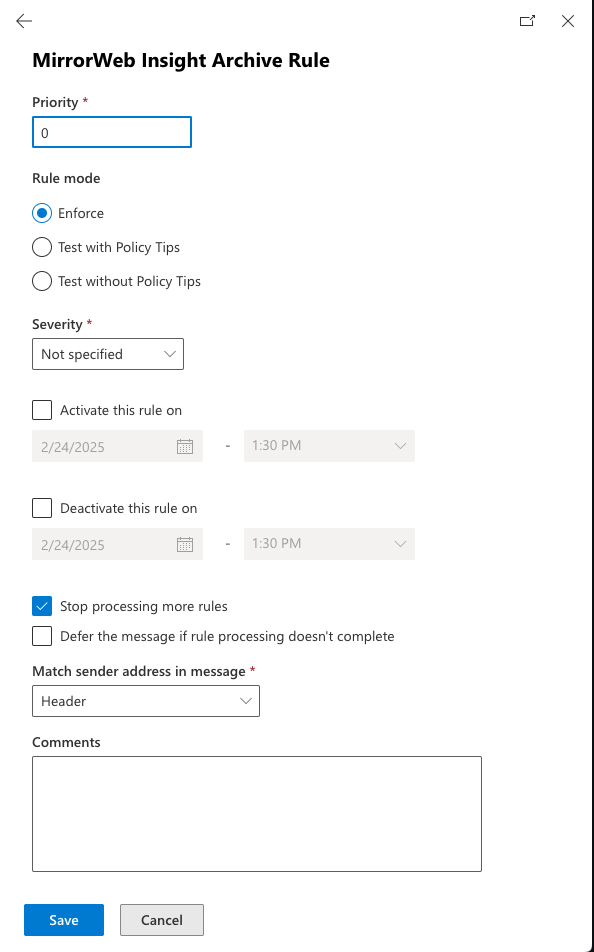Open the deactivation time 1:30 PM dropdown
594x952 pixels.
(x=329, y=544)
